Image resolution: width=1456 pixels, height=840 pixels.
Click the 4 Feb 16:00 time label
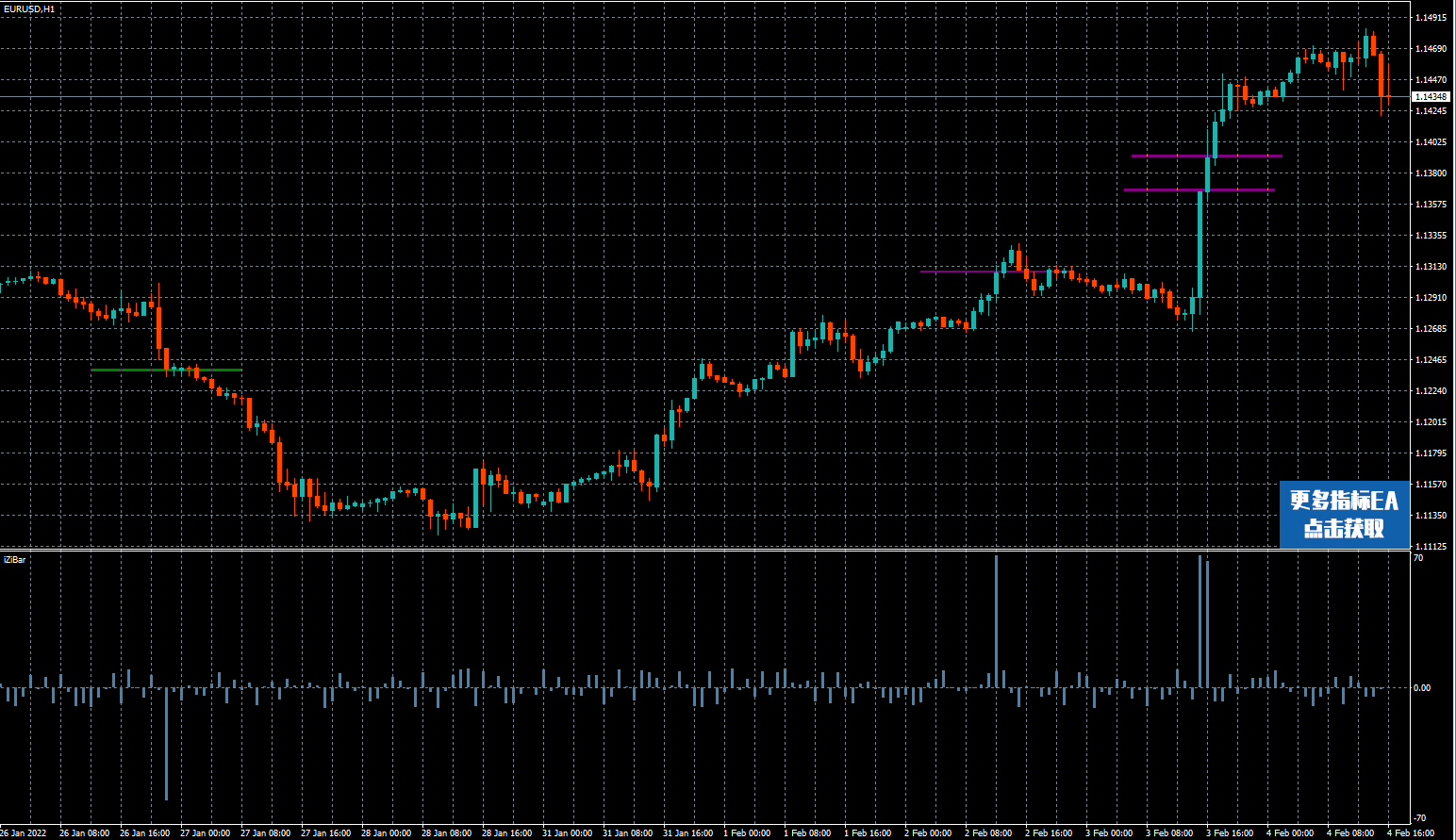pyautogui.click(x=1410, y=833)
